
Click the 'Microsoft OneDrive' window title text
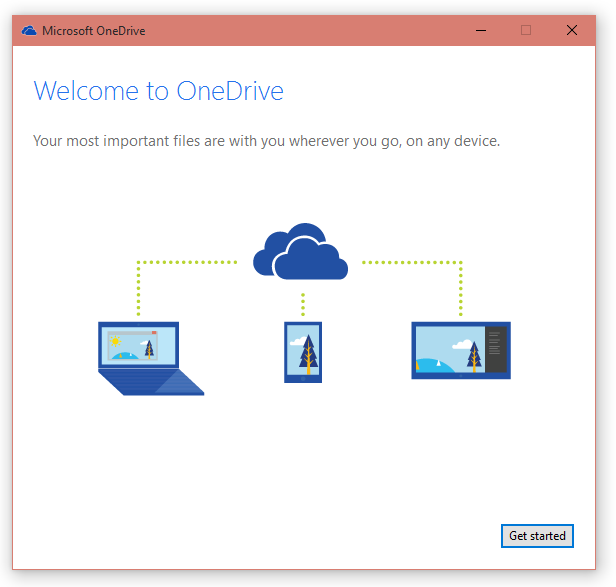(94, 31)
